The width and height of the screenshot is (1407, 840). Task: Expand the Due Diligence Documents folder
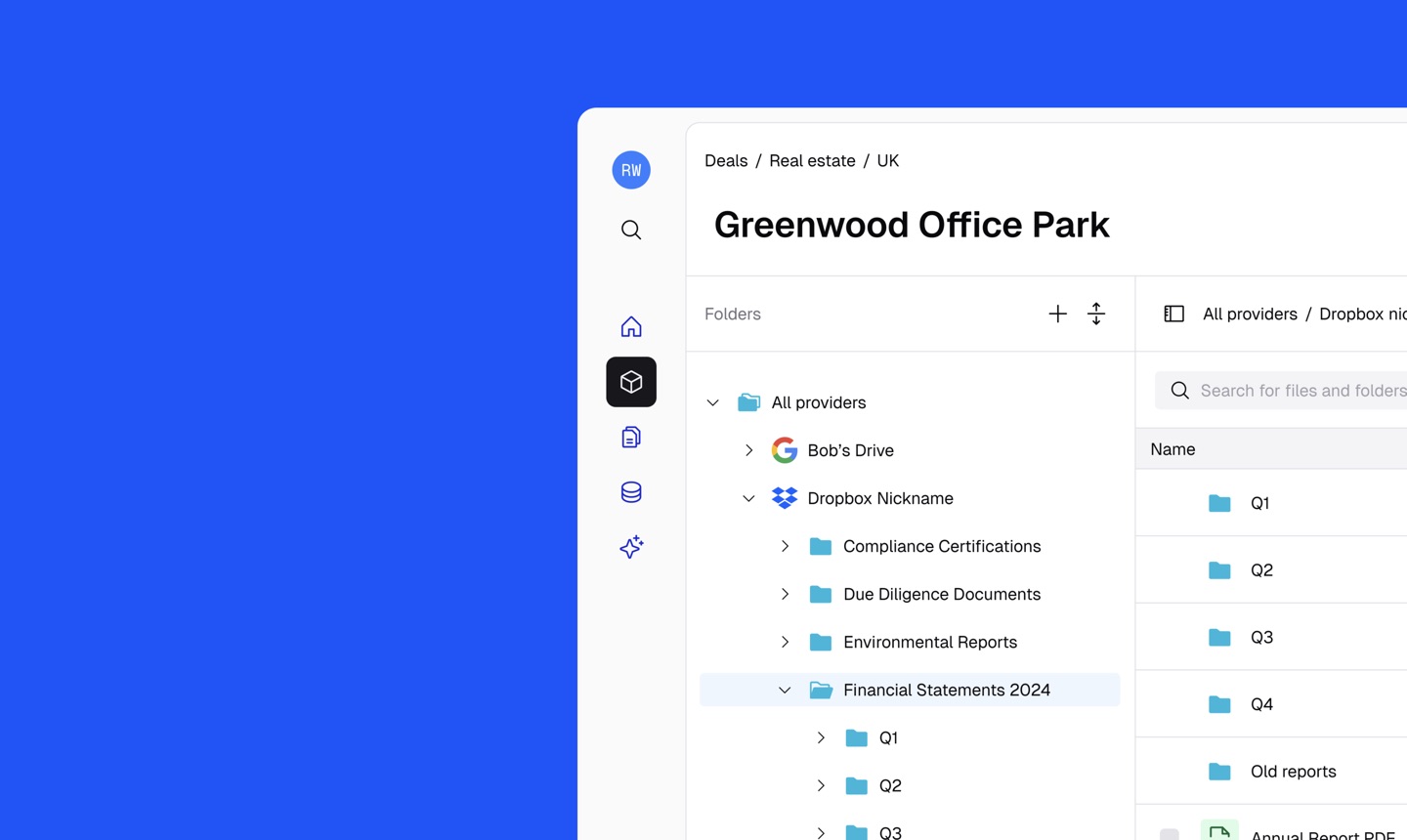coord(785,594)
